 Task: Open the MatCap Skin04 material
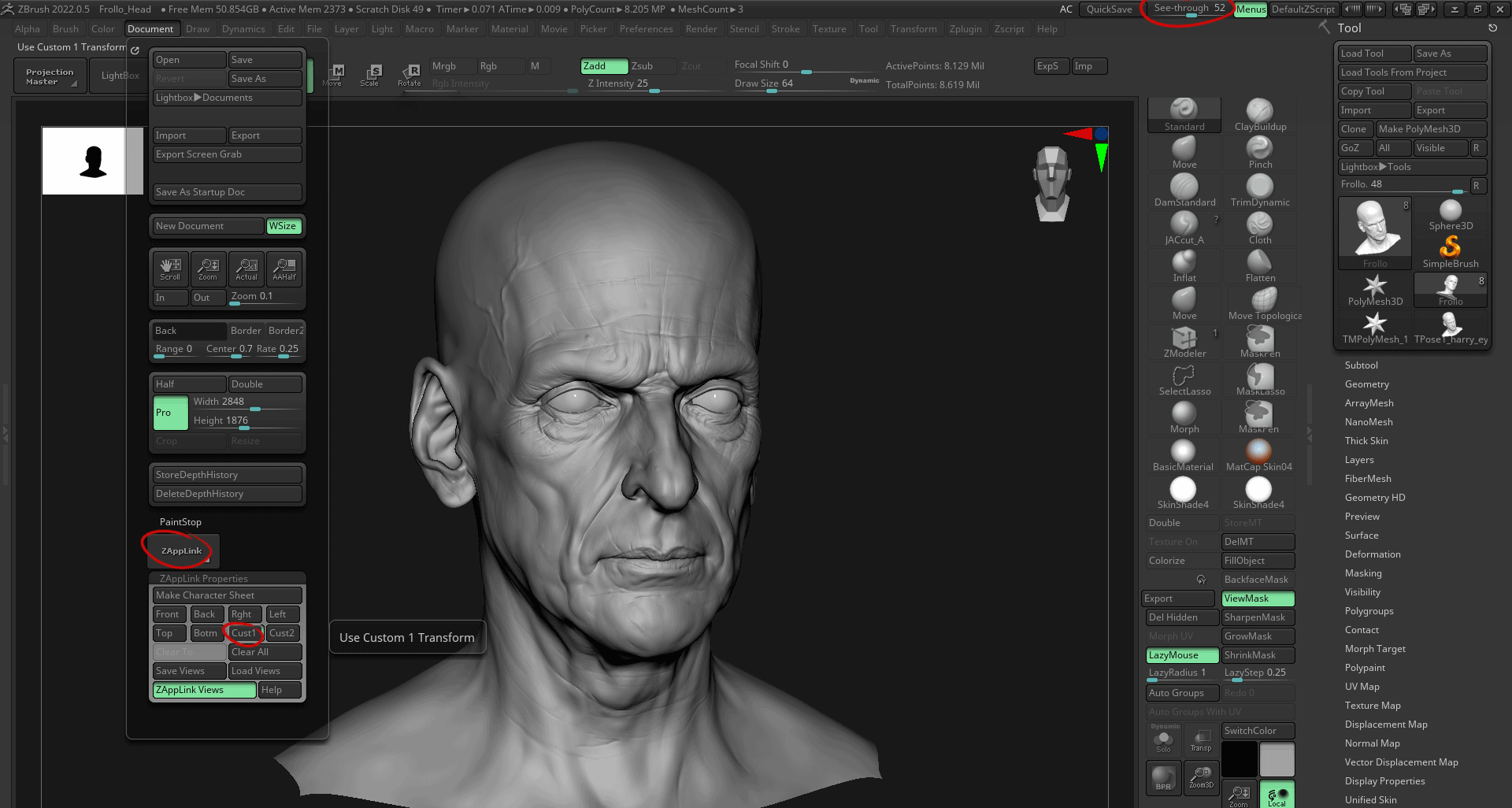pos(1258,453)
